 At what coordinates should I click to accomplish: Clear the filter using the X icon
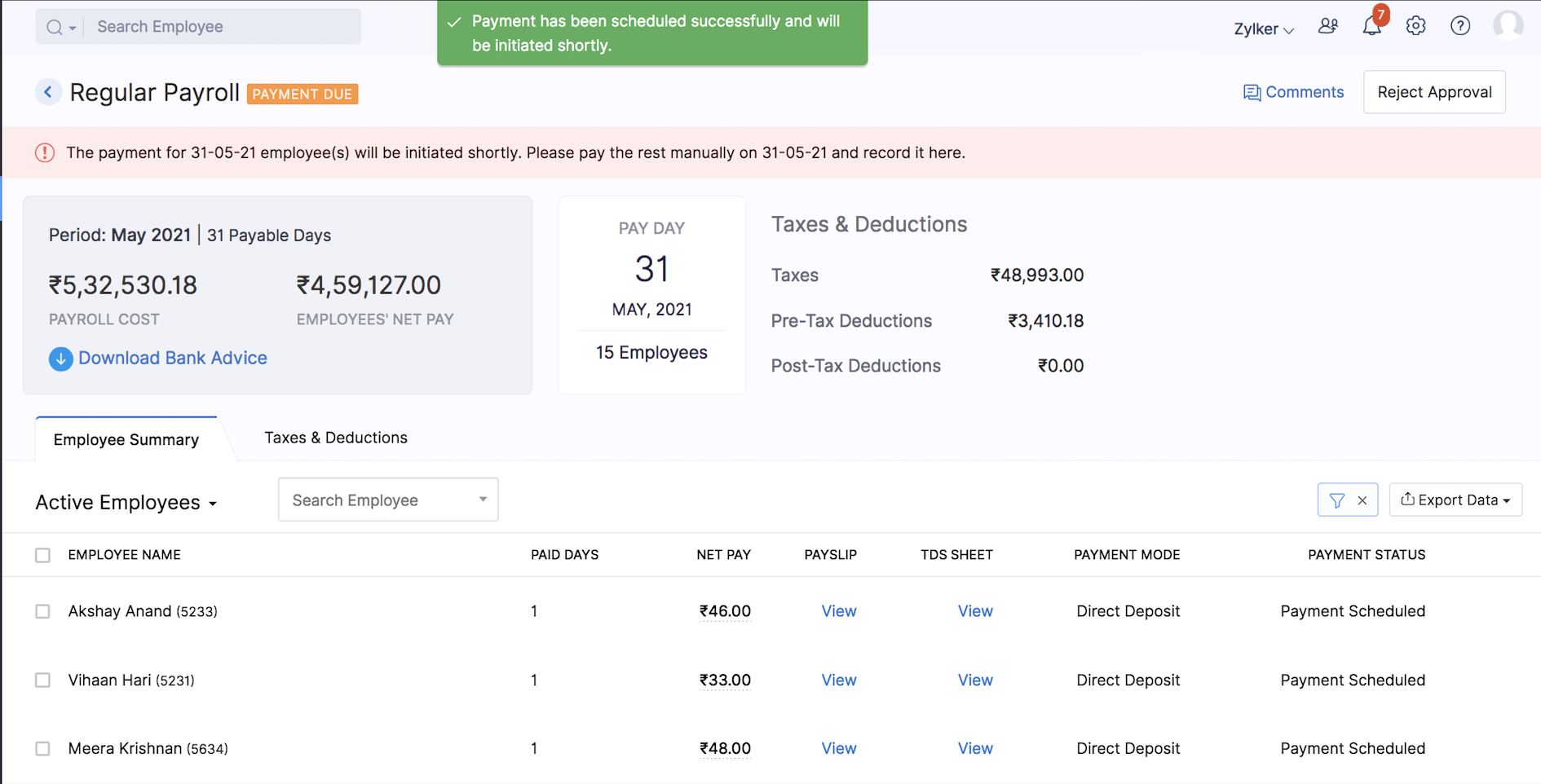tap(1362, 500)
